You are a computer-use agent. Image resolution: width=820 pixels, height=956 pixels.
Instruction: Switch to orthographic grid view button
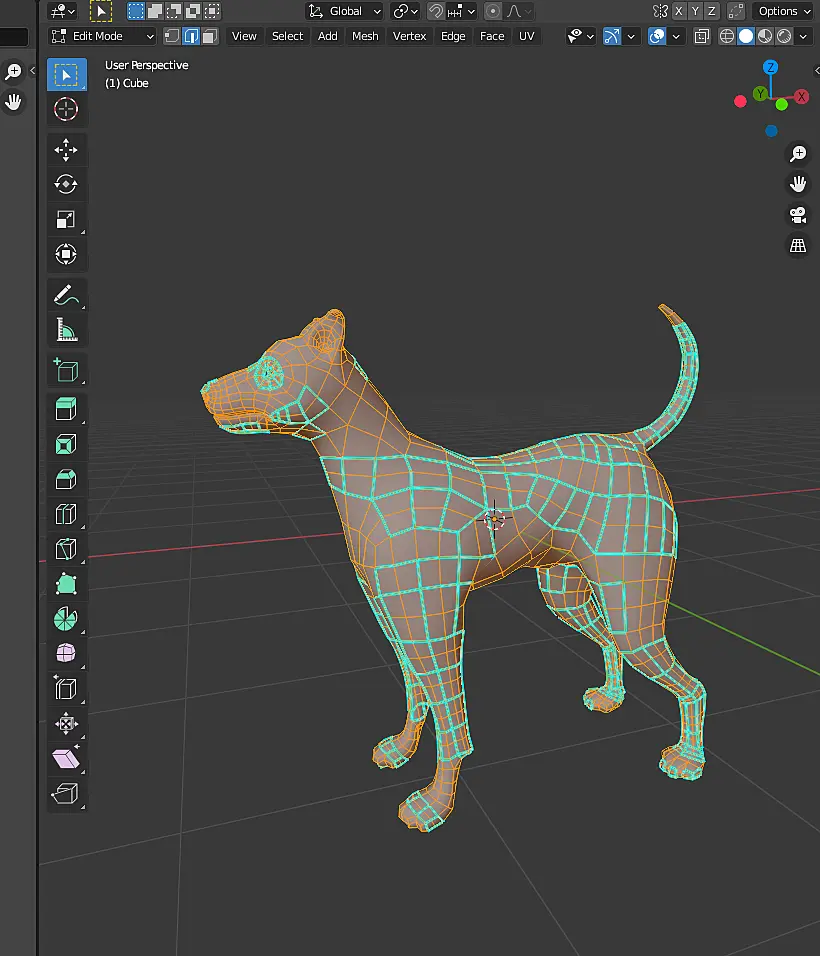pos(798,246)
